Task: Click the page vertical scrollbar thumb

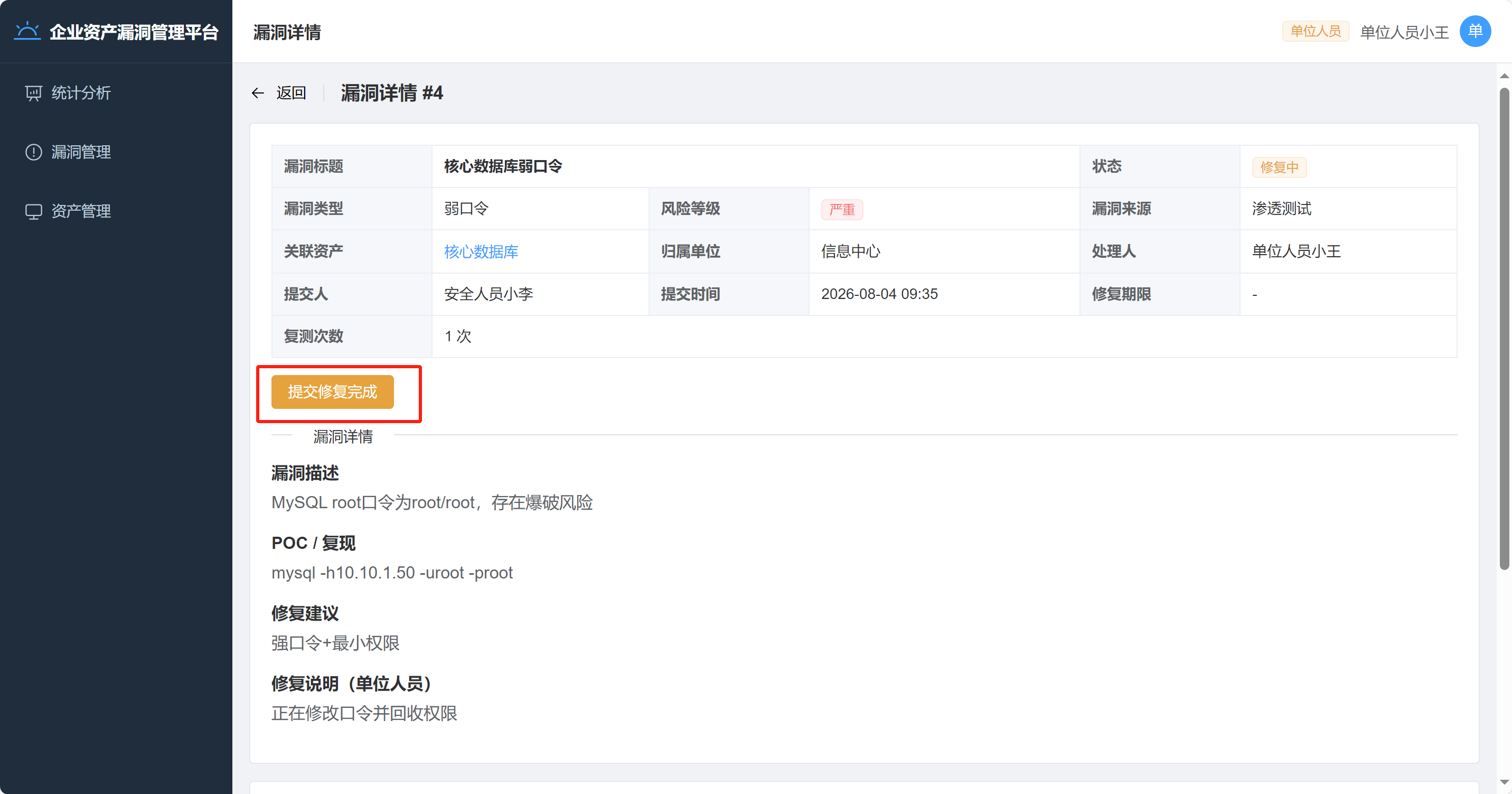Action: pos(1504,329)
